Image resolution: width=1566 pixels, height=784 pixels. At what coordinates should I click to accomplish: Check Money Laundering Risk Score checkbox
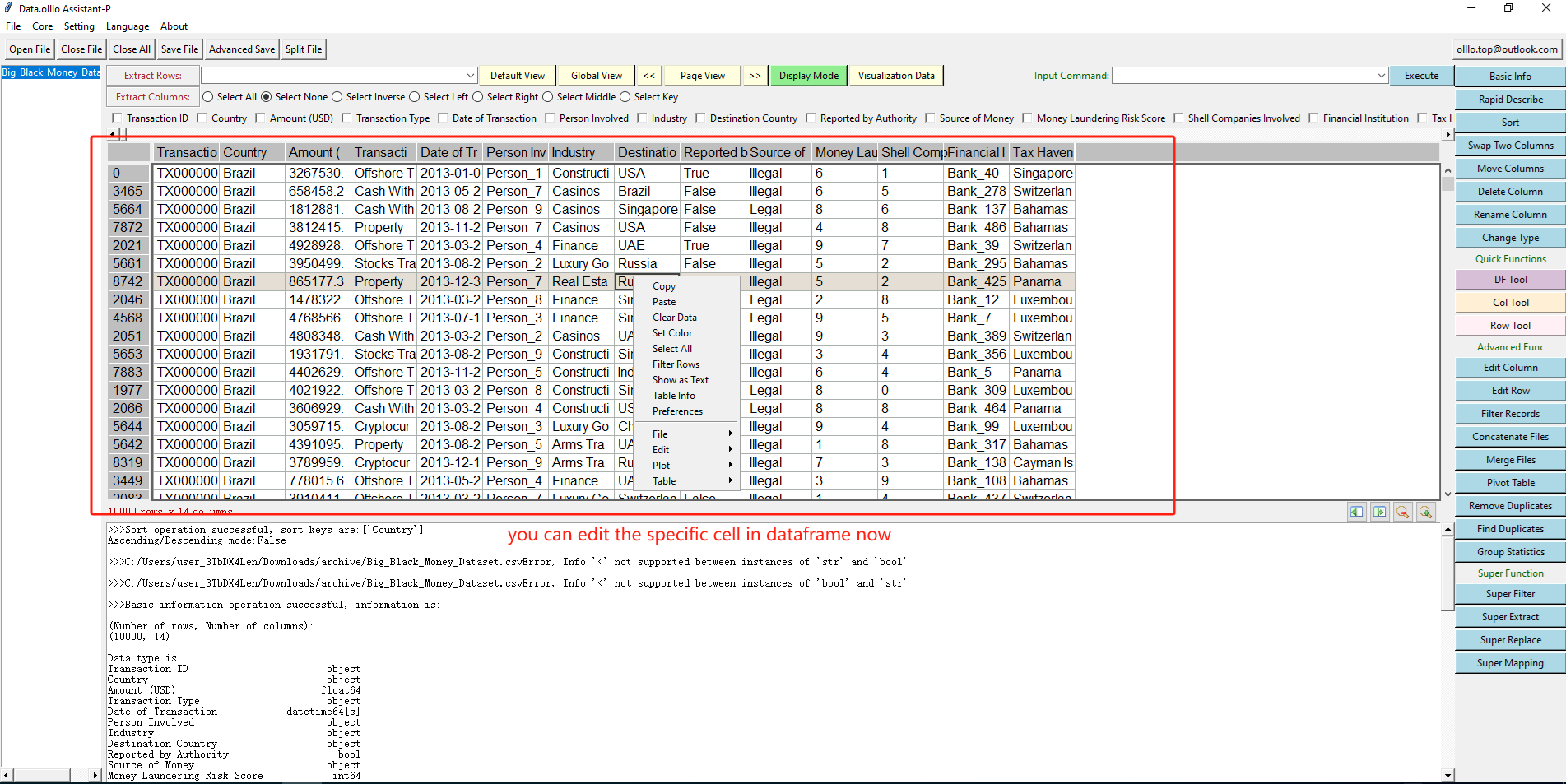coord(1027,118)
